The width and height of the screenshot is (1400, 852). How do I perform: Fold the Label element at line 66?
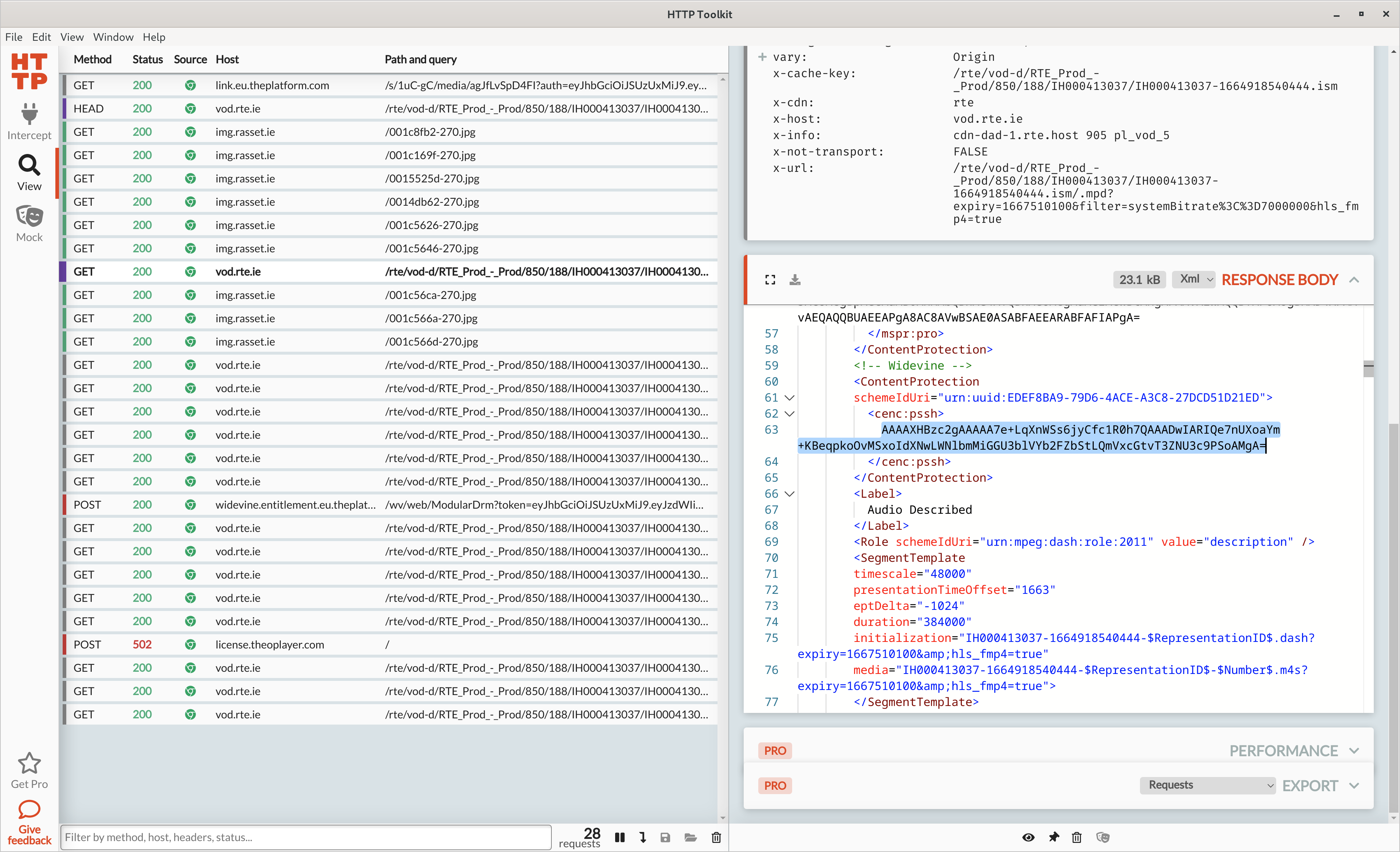point(789,494)
